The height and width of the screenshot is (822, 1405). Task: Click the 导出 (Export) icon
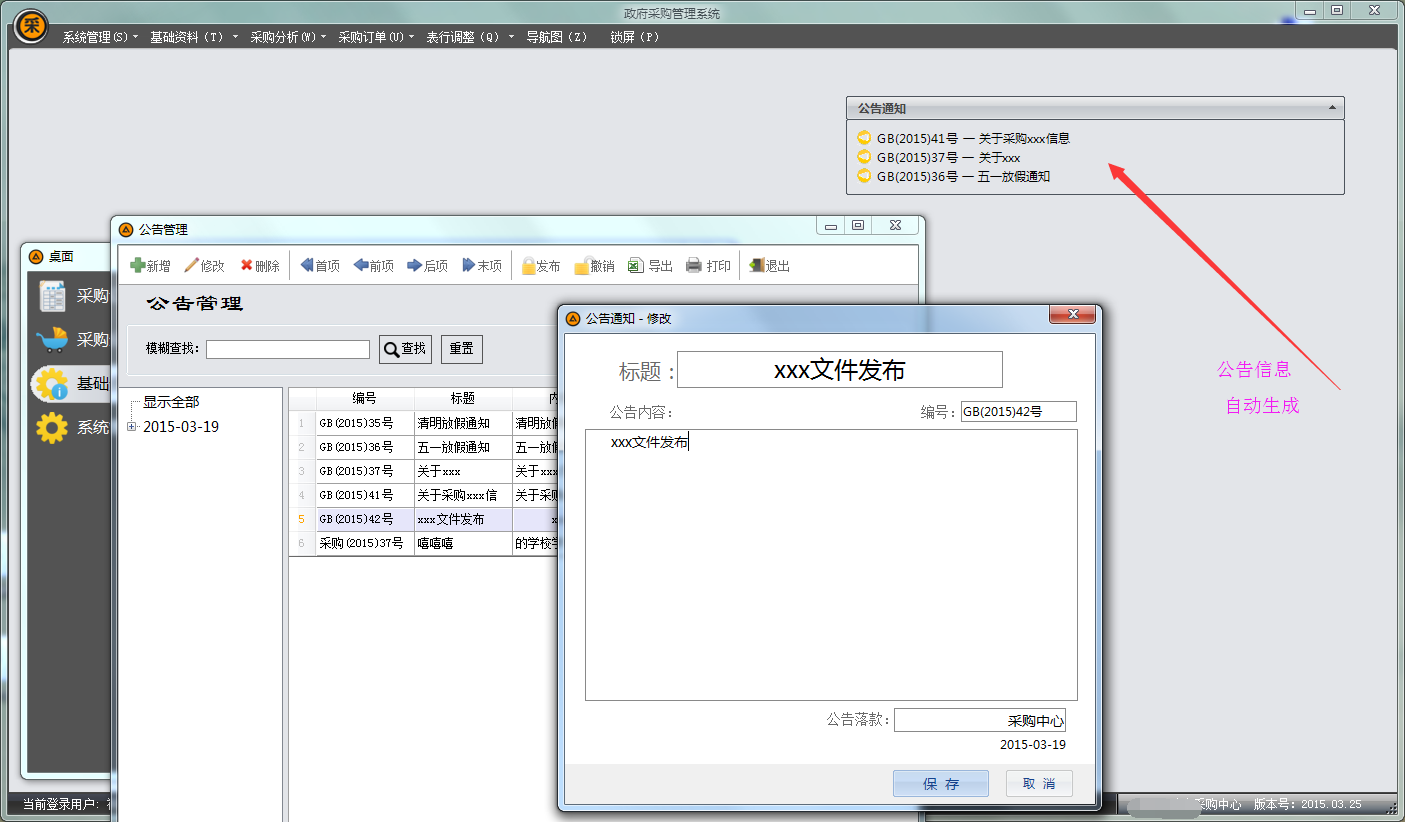(636, 266)
